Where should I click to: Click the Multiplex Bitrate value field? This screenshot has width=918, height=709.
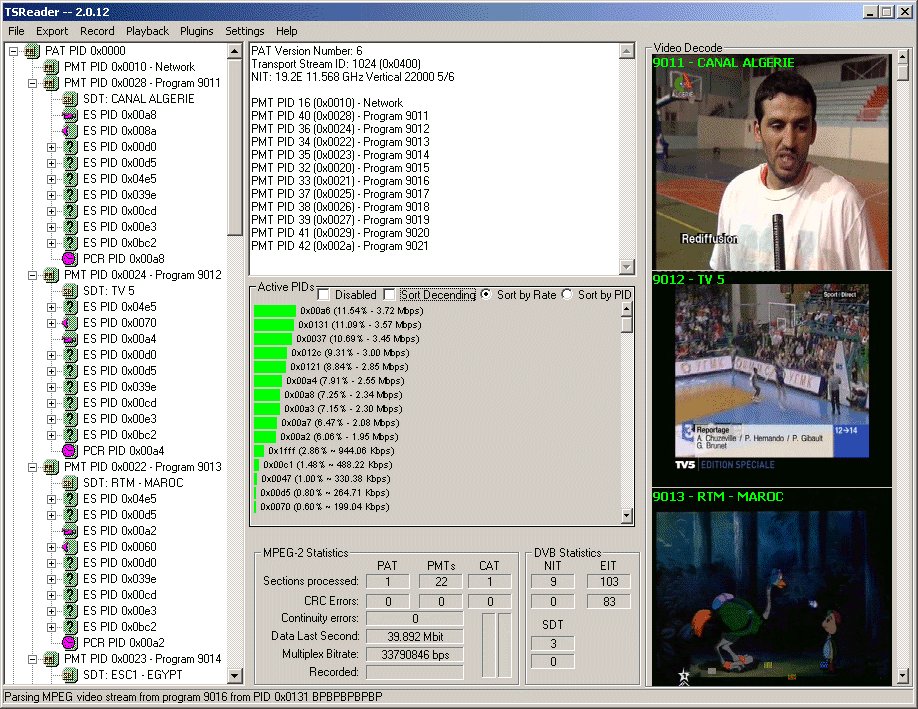click(415, 655)
